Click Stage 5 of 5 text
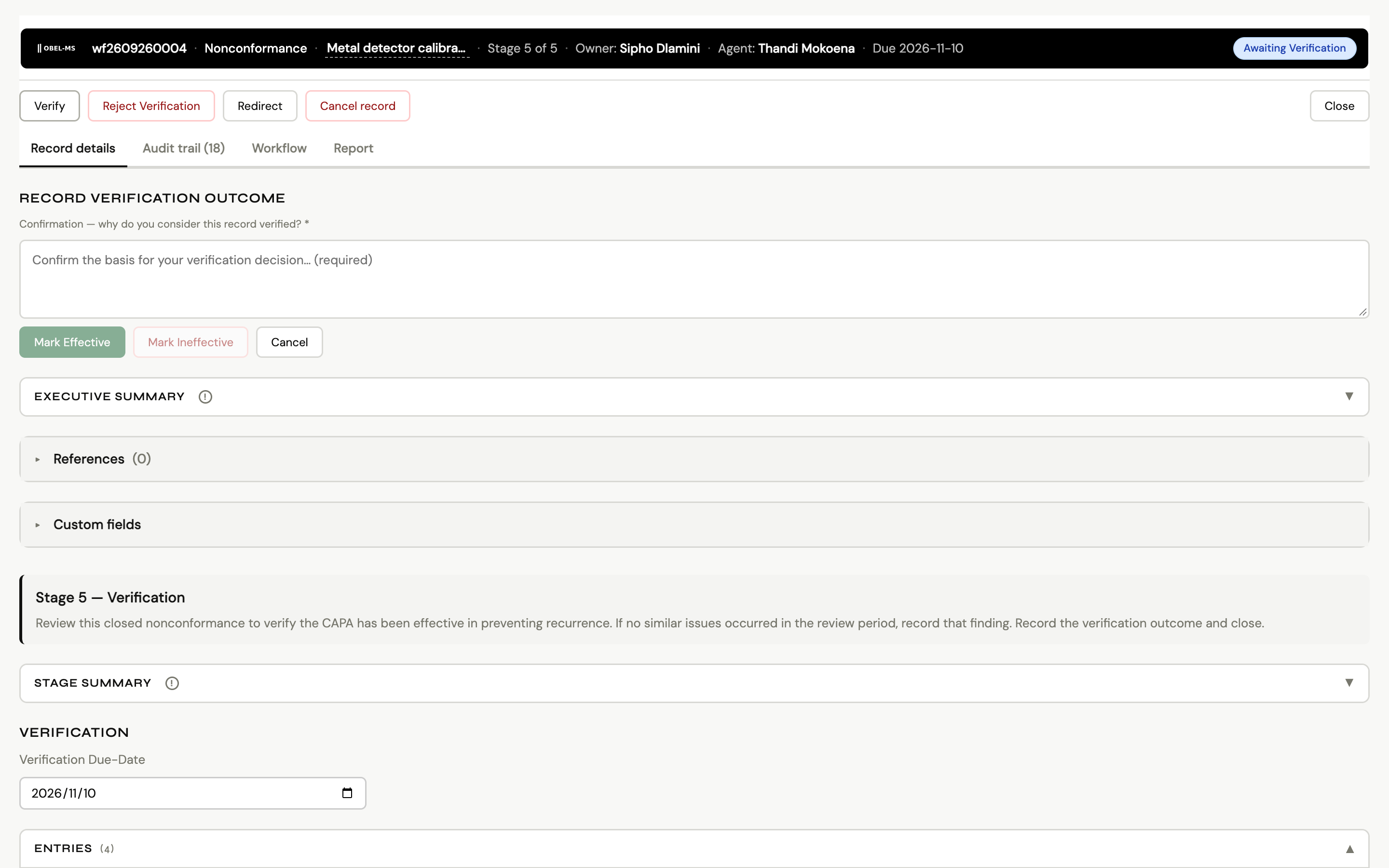The height and width of the screenshot is (868, 1389). point(522,48)
